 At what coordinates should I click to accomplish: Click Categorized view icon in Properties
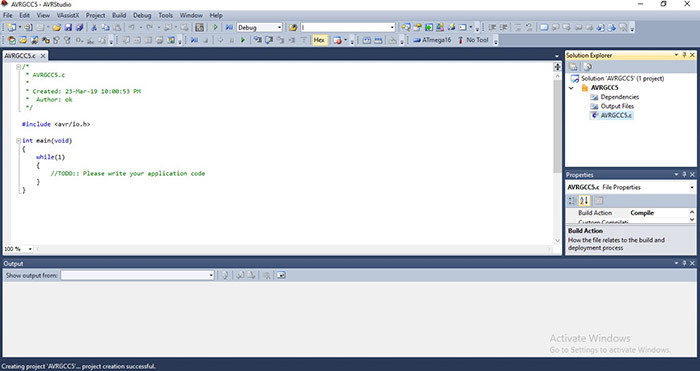[x=572, y=201]
